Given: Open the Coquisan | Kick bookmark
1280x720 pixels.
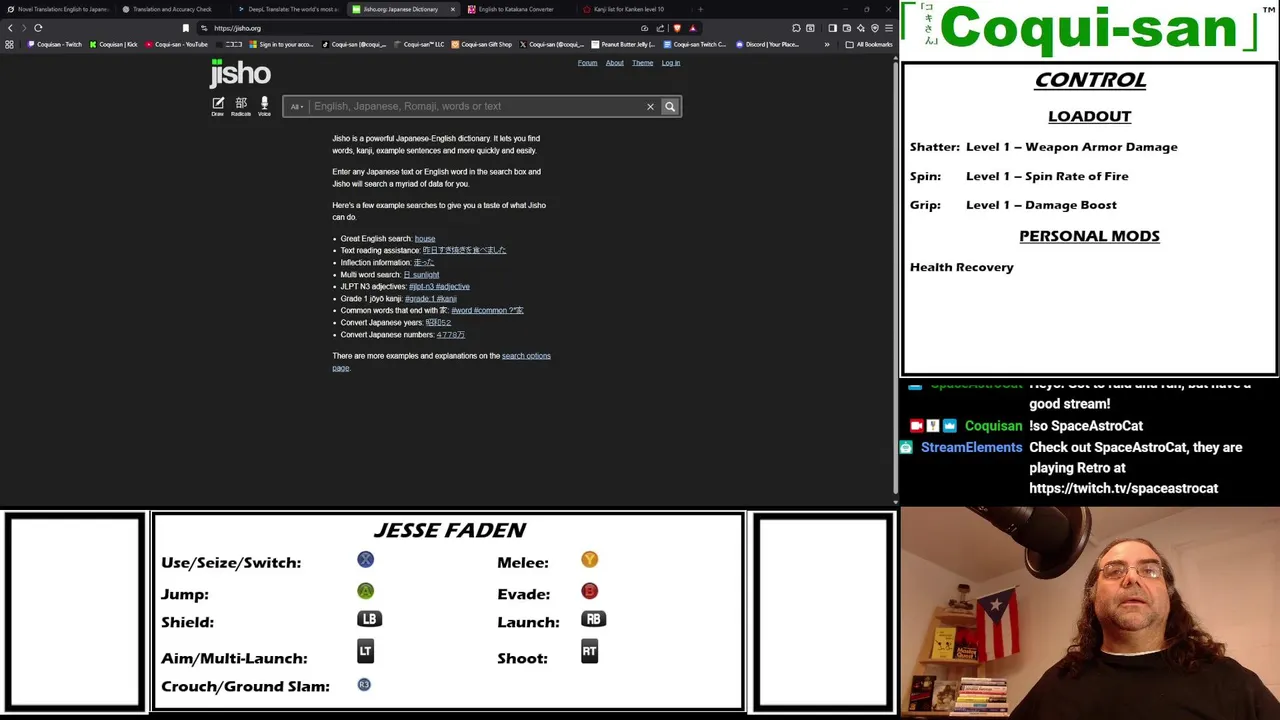Looking at the screenshot, I should [x=114, y=44].
